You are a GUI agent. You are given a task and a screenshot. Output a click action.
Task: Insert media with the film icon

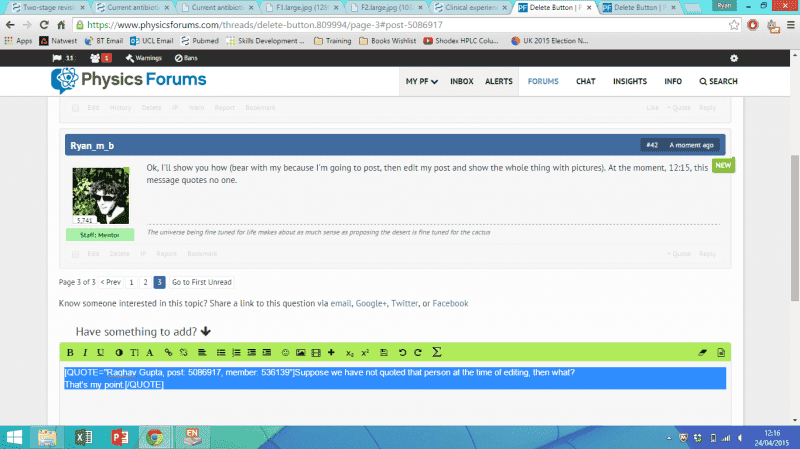click(x=316, y=353)
